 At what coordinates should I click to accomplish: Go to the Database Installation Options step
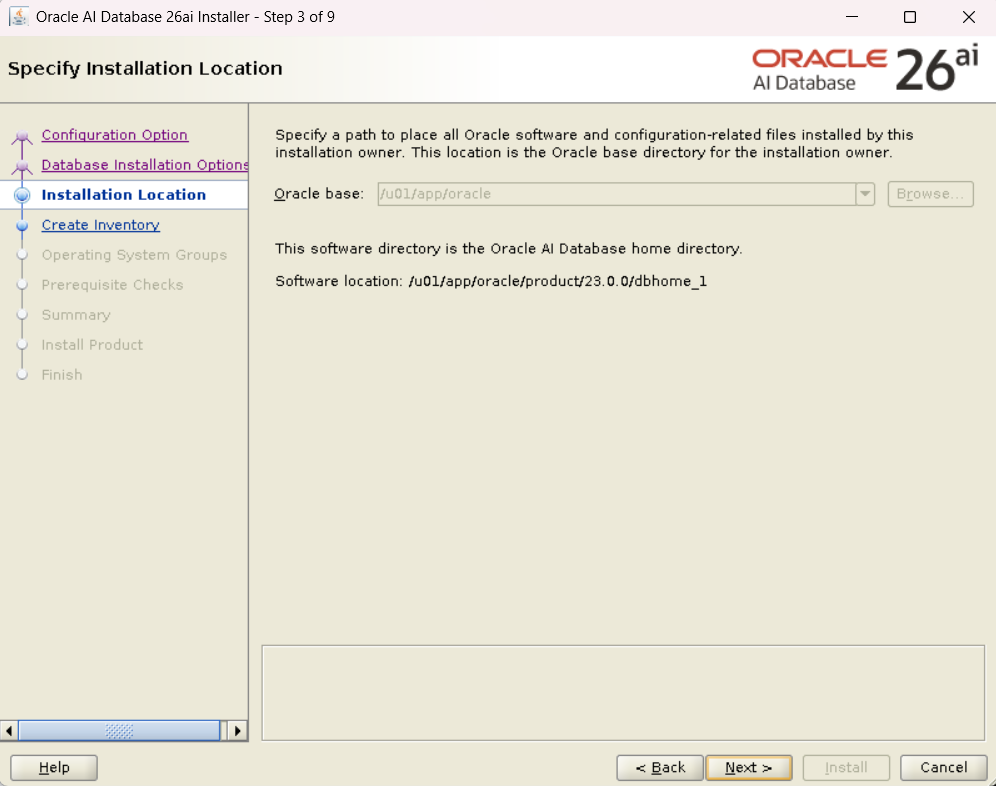pos(144,165)
